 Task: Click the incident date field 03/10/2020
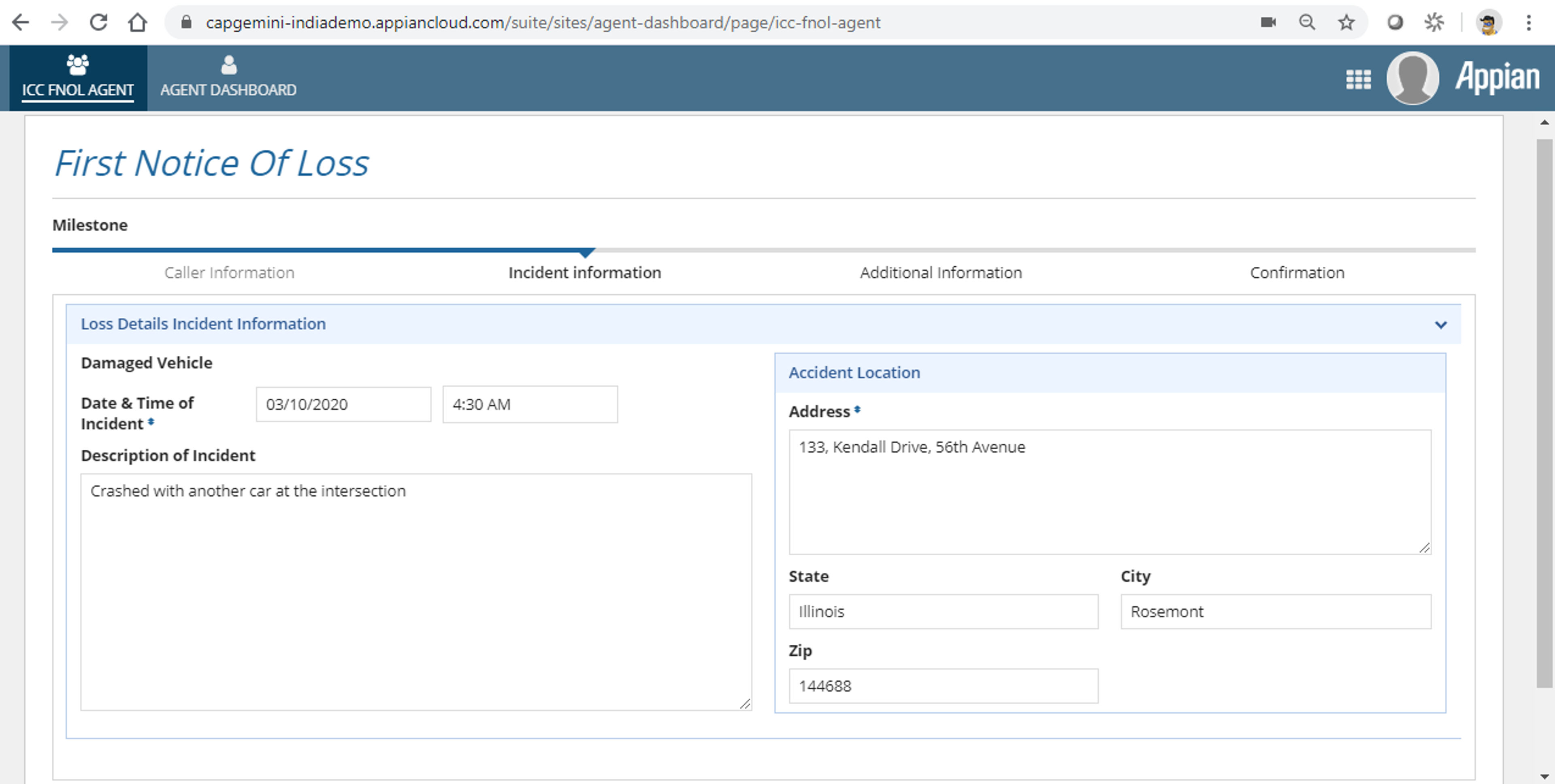click(x=343, y=404)
